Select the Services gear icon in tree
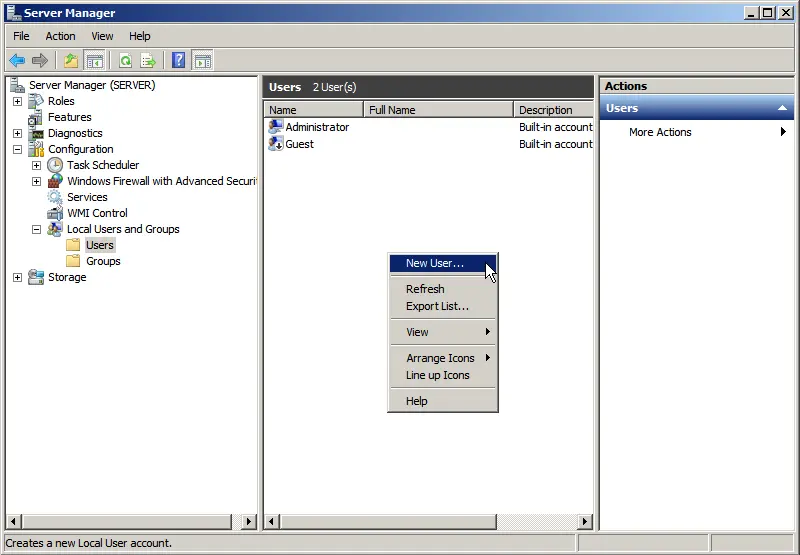 point(55,197)
